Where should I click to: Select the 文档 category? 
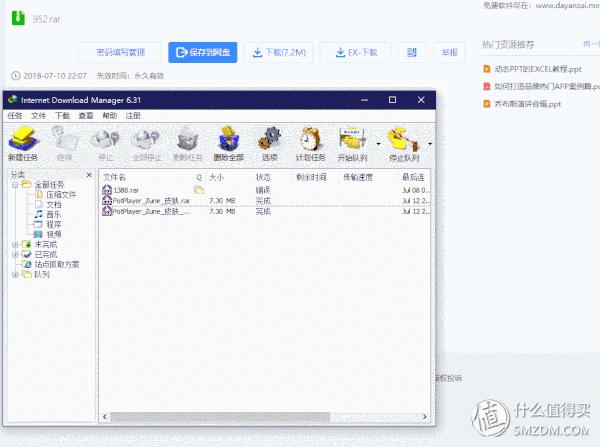tap(54, 205)
